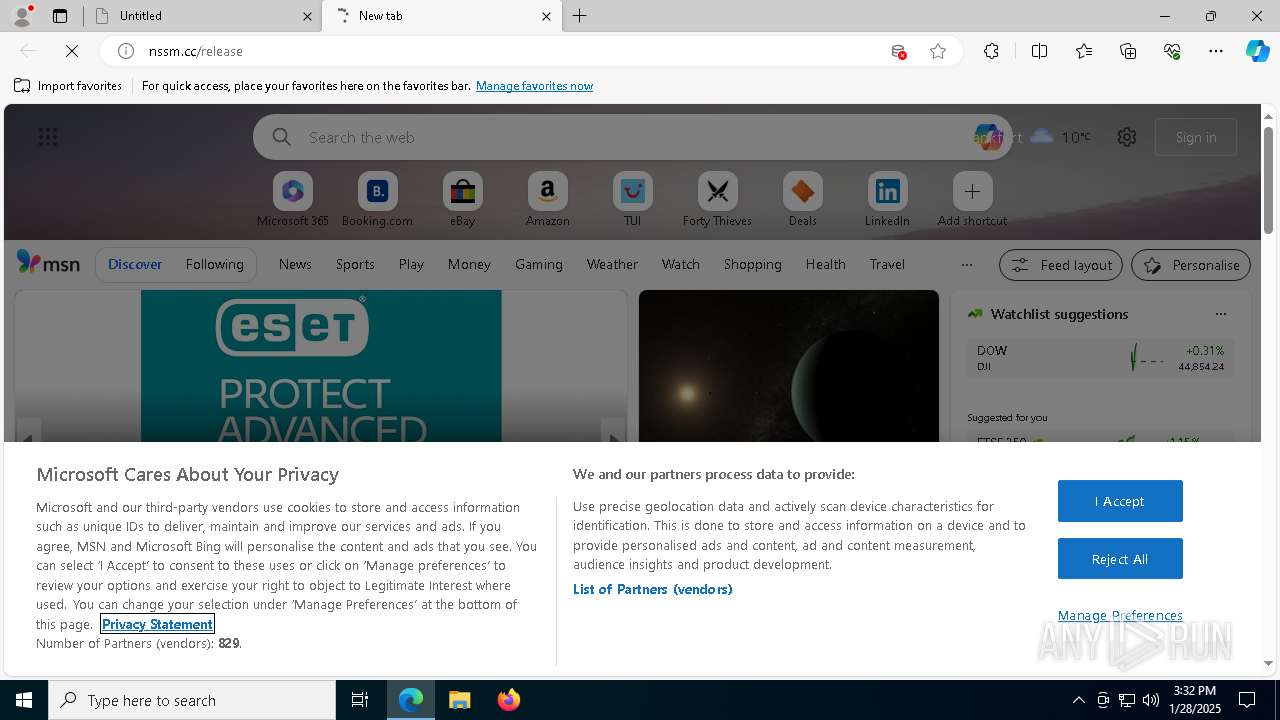Viewport: 1280px width, 720px height.
Task: Open eBay shortcut tile
Action: (462, 200)
